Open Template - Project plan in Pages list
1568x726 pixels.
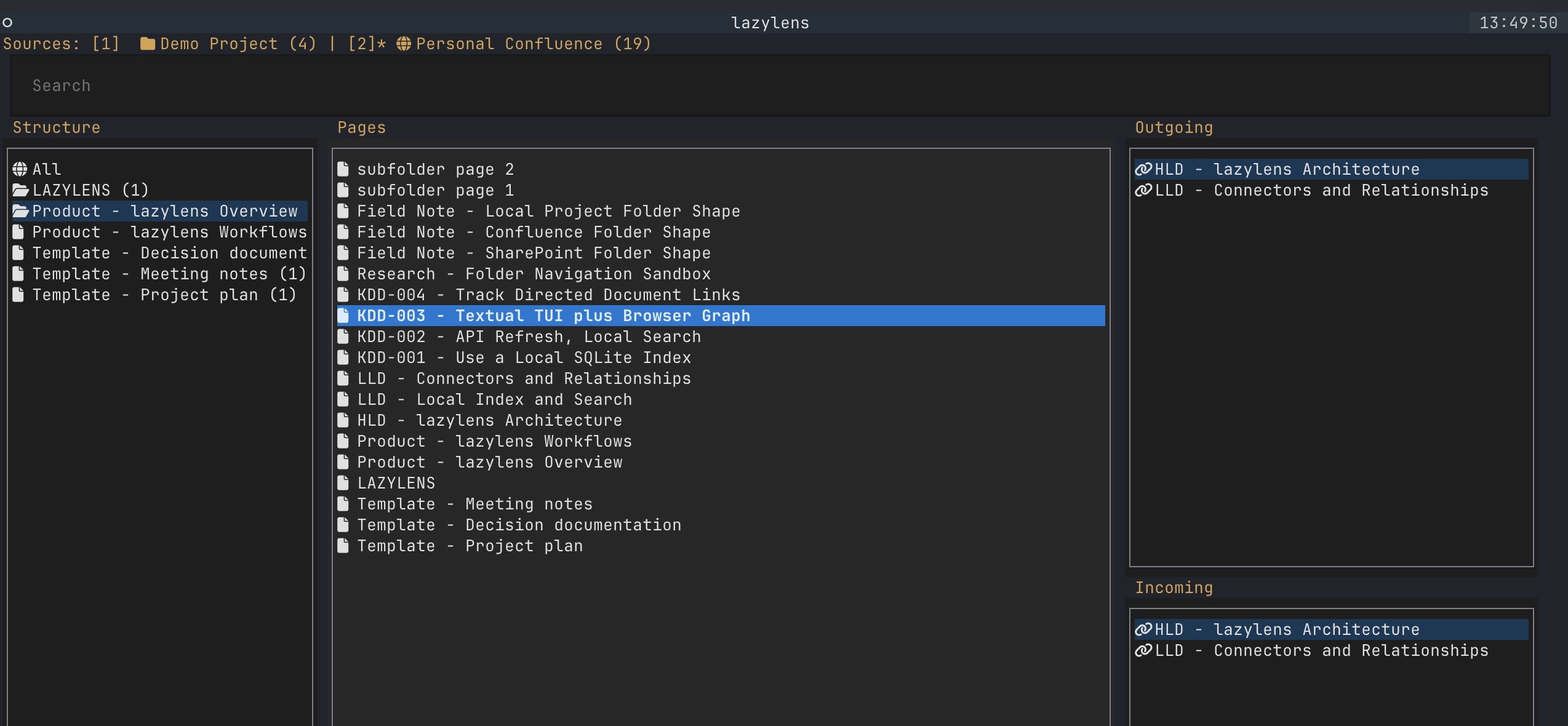click(721, 546)
